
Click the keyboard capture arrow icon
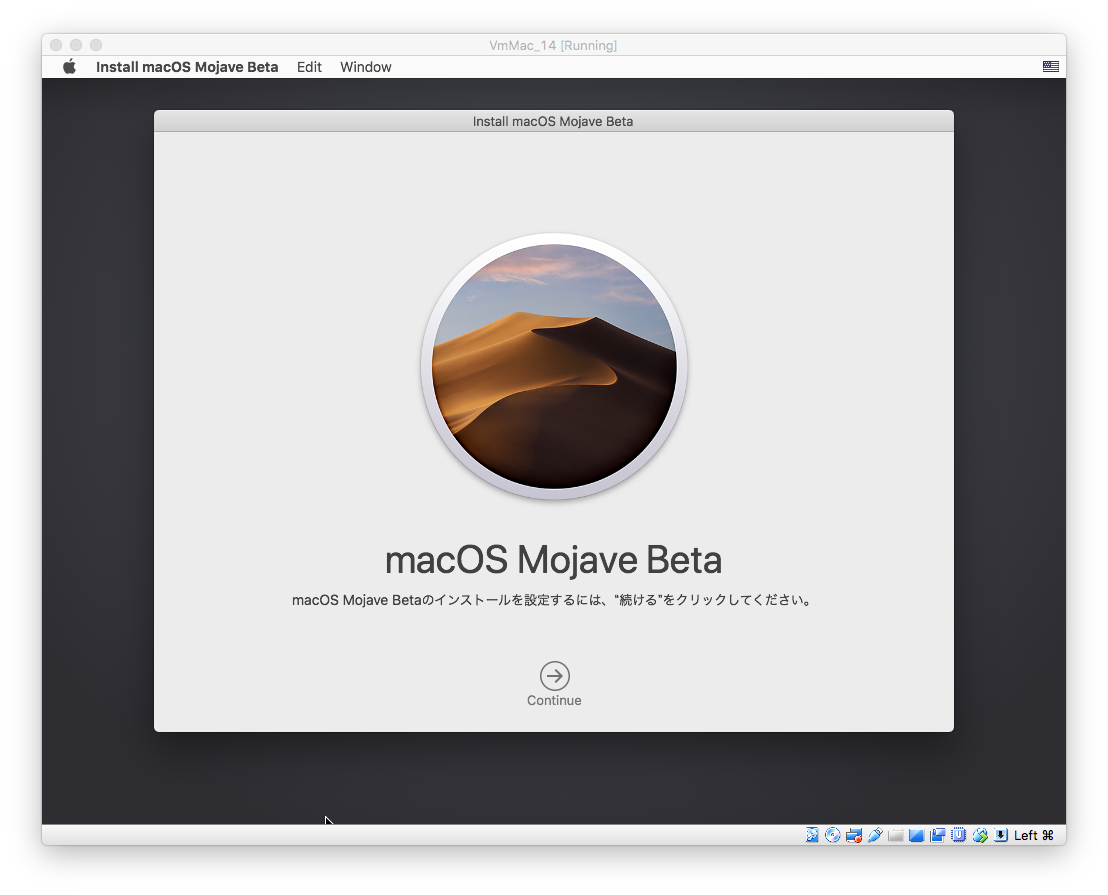point(1000,835)
